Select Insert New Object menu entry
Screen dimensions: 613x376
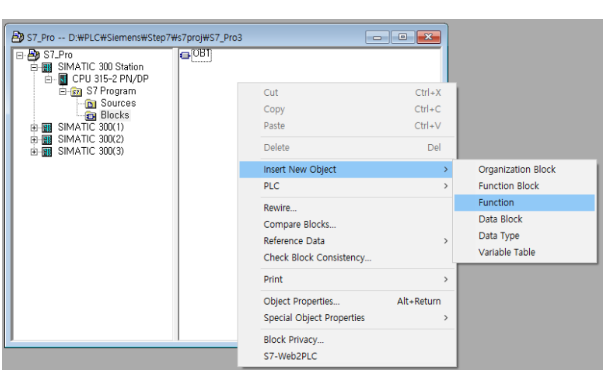[x=346, y=170]
